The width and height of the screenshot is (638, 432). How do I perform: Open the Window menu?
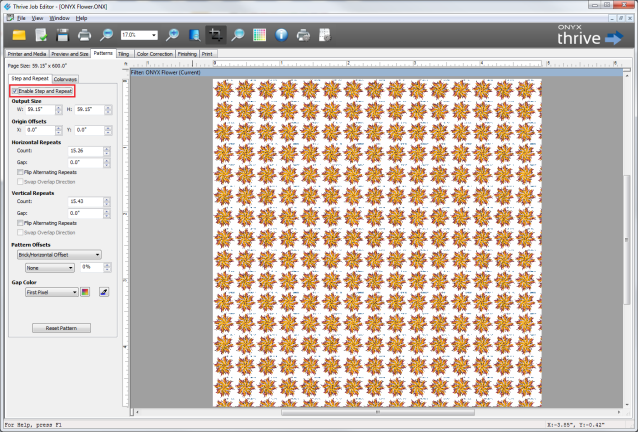(x=59, y=18)
